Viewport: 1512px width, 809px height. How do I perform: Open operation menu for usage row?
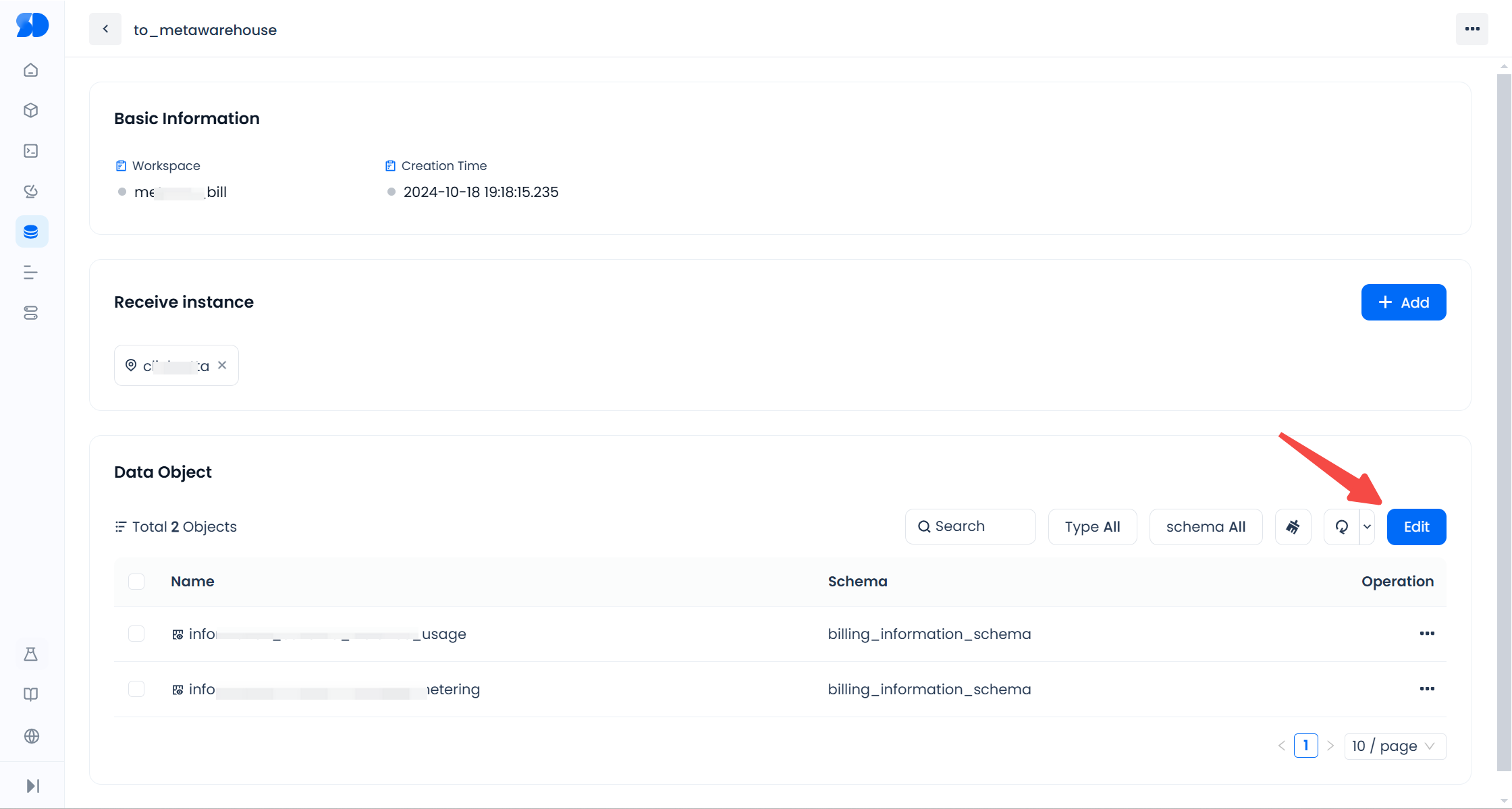1427,634
